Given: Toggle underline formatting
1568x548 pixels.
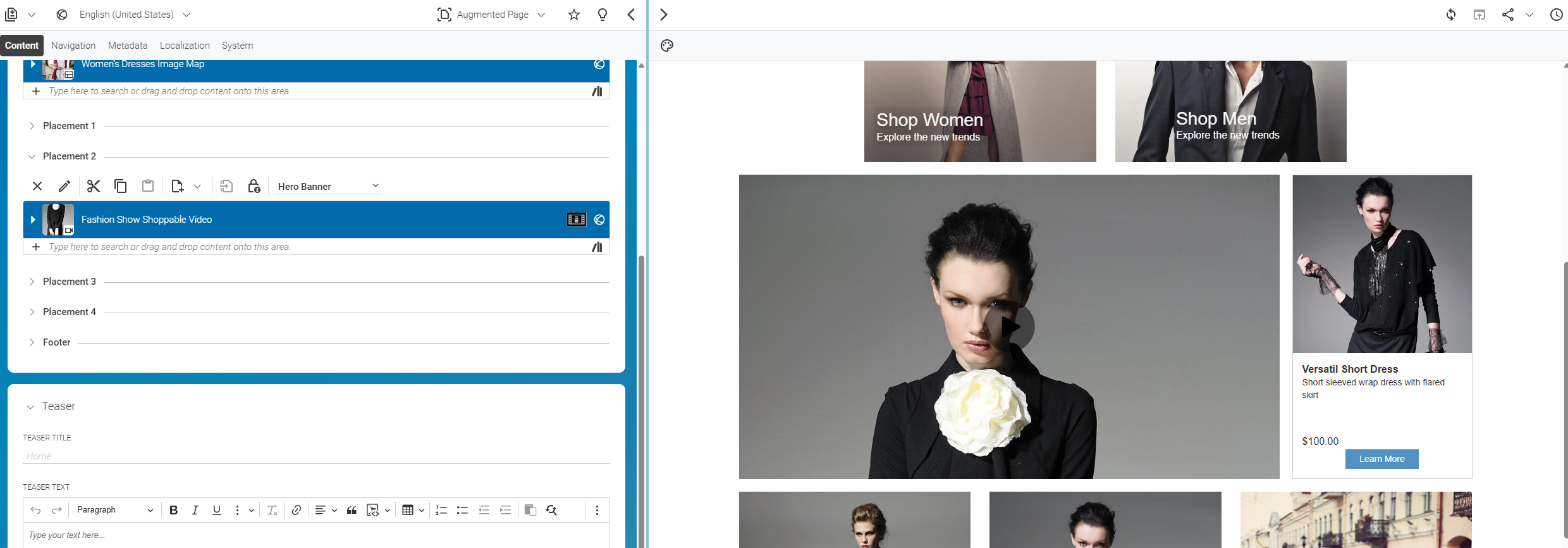Looking at the screenshot, I should coord(217,510).
